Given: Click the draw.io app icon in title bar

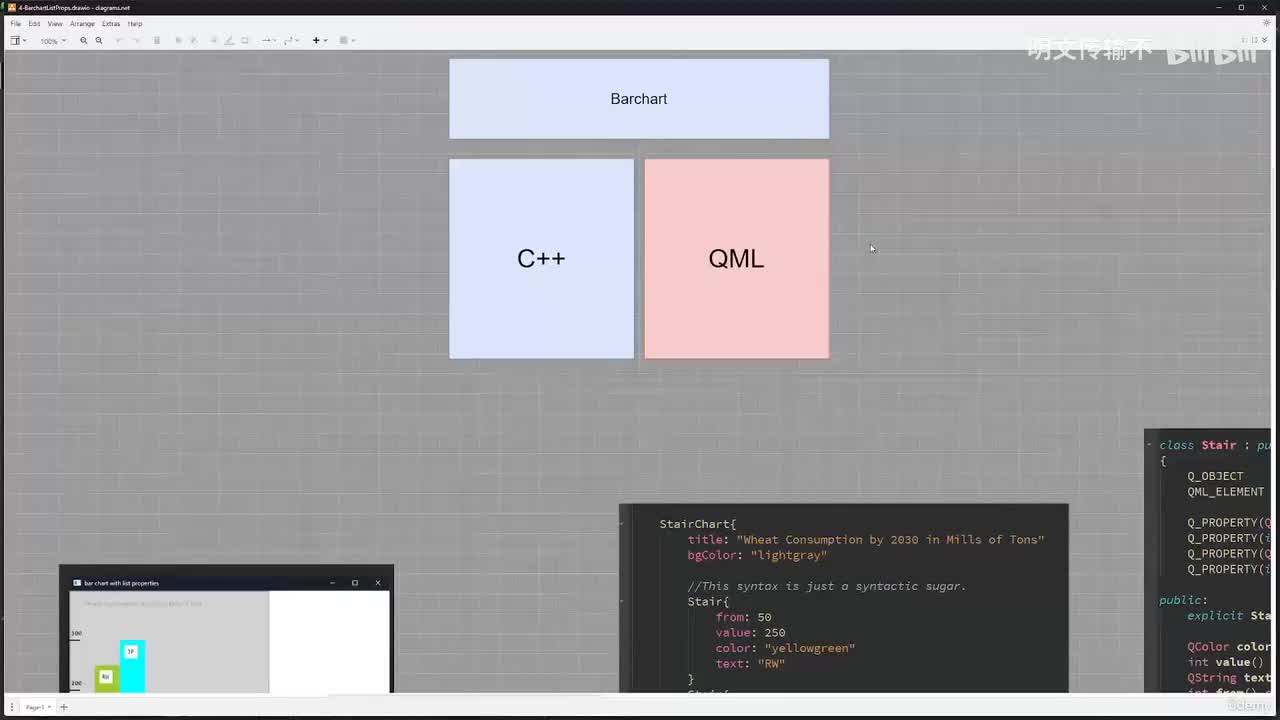Looking at the screenshot, I should [x=11, y=7].
